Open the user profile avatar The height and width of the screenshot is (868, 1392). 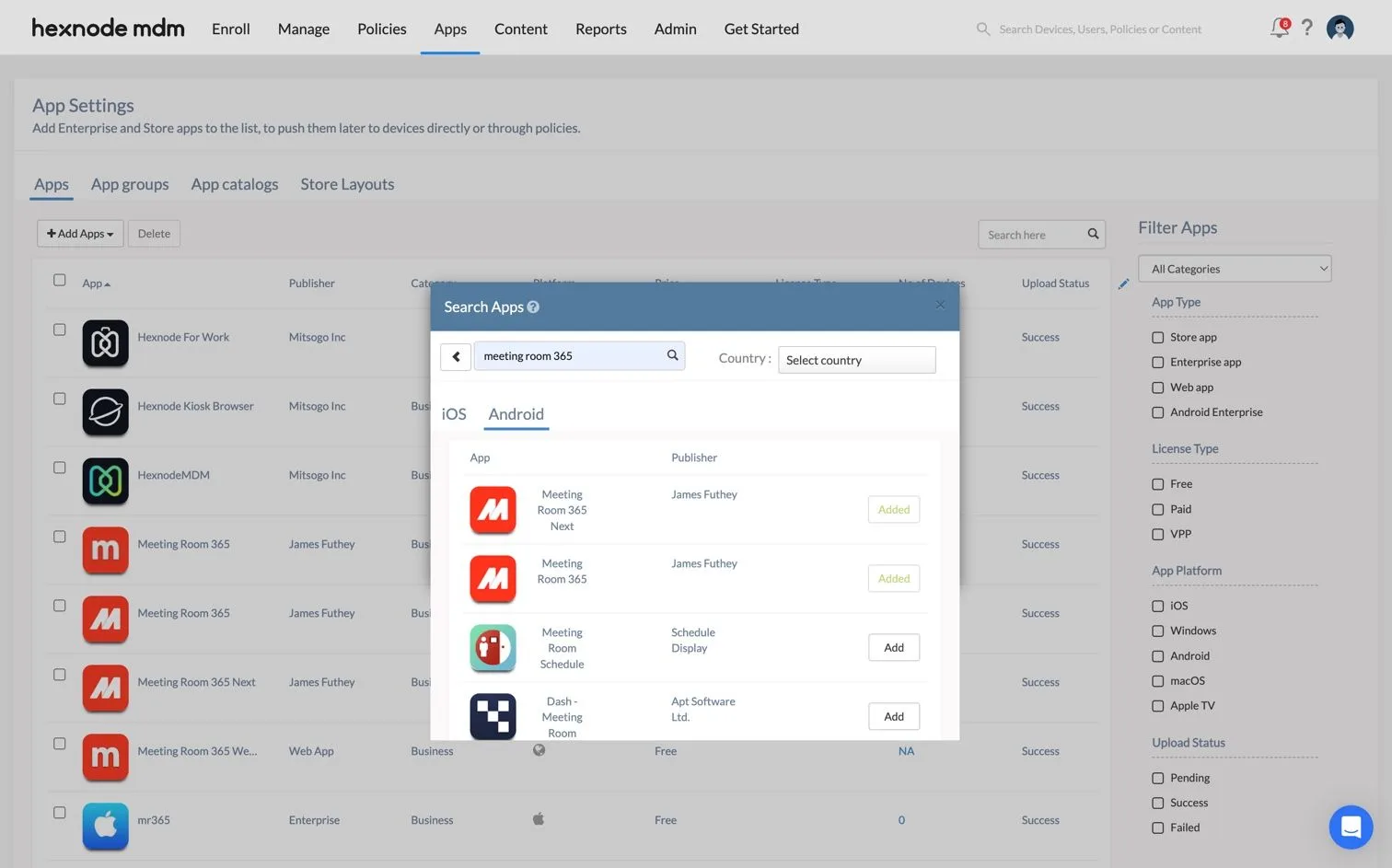[1340, 28]
